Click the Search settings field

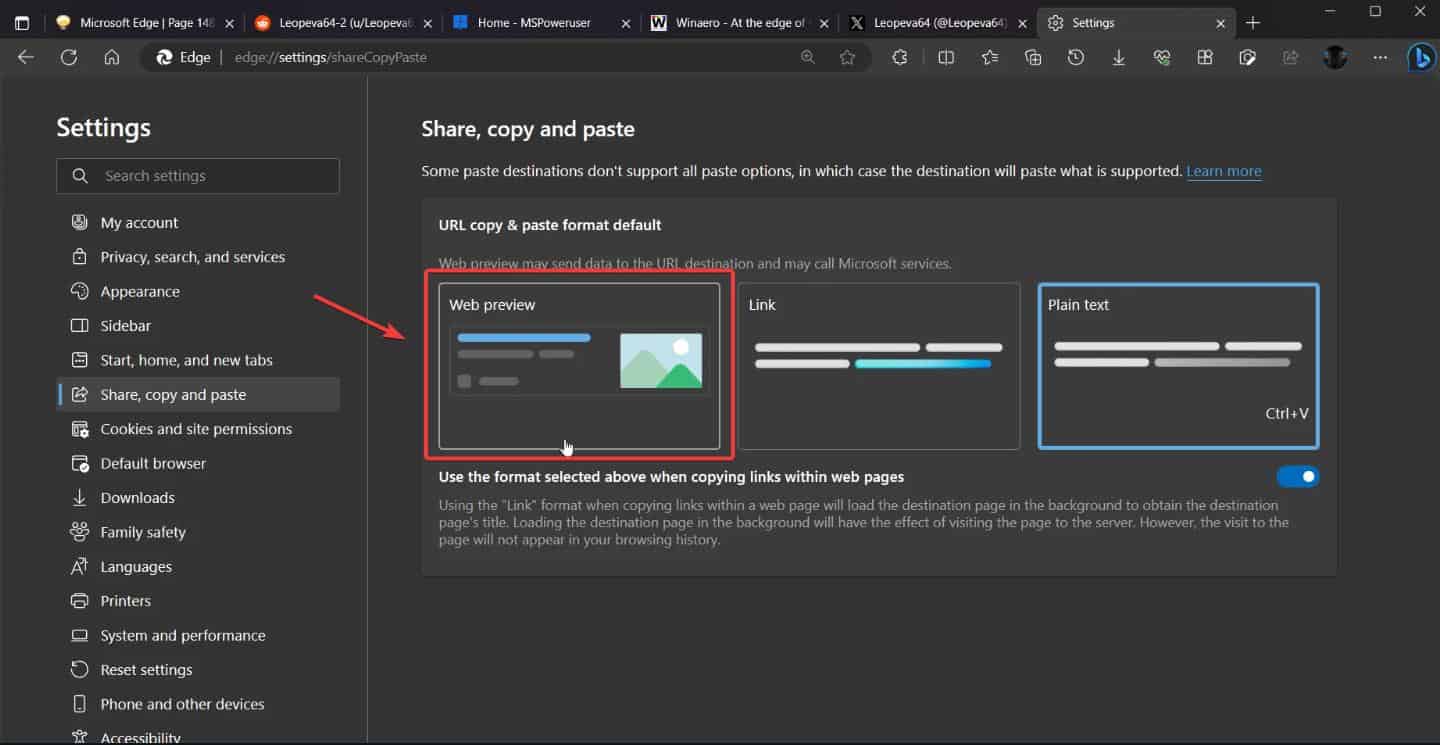pyautogui.click(x=197, y=176)
